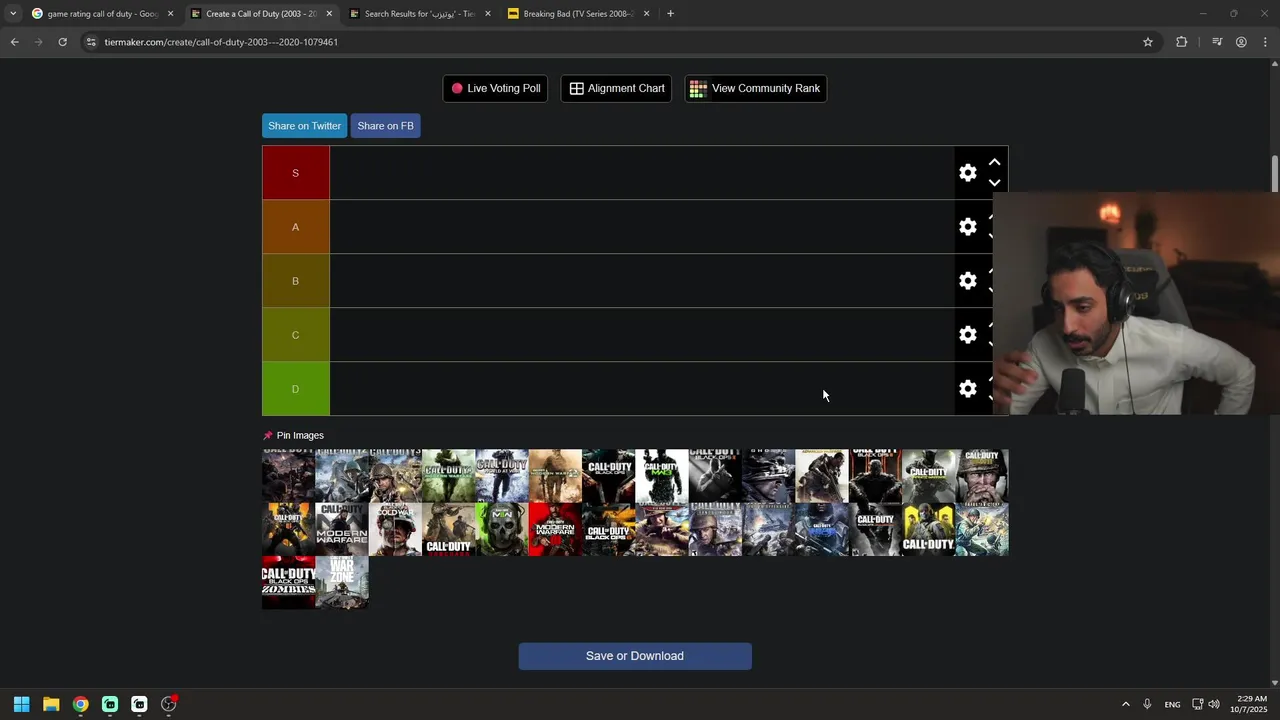The image size is (1280, 720).
Task: Select the Black Ops 6 thumbnail
Action: 608,529
